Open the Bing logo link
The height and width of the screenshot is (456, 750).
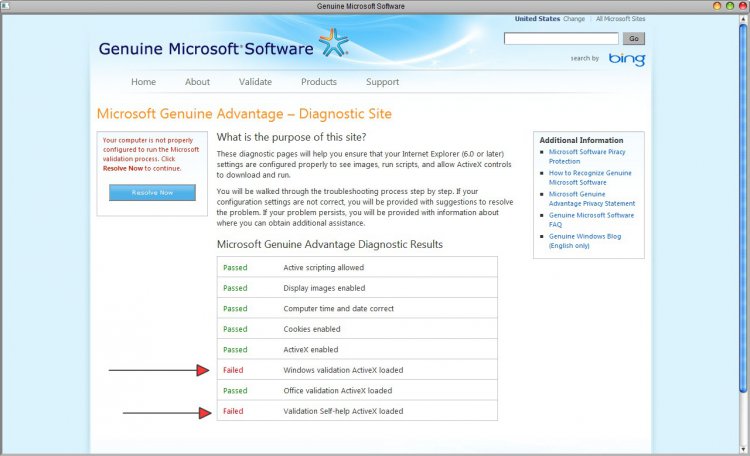tap(627, 59)
